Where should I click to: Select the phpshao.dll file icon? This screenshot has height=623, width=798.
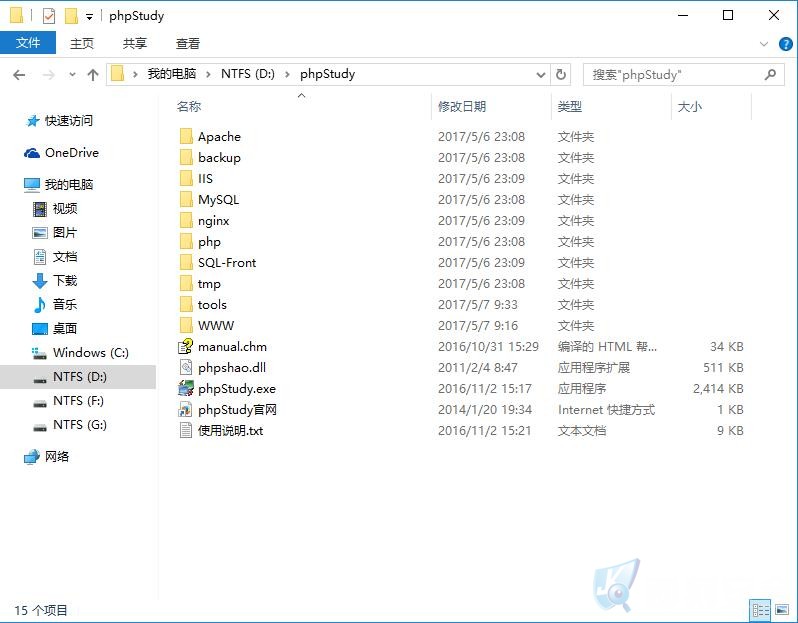(x=186, y=367)
